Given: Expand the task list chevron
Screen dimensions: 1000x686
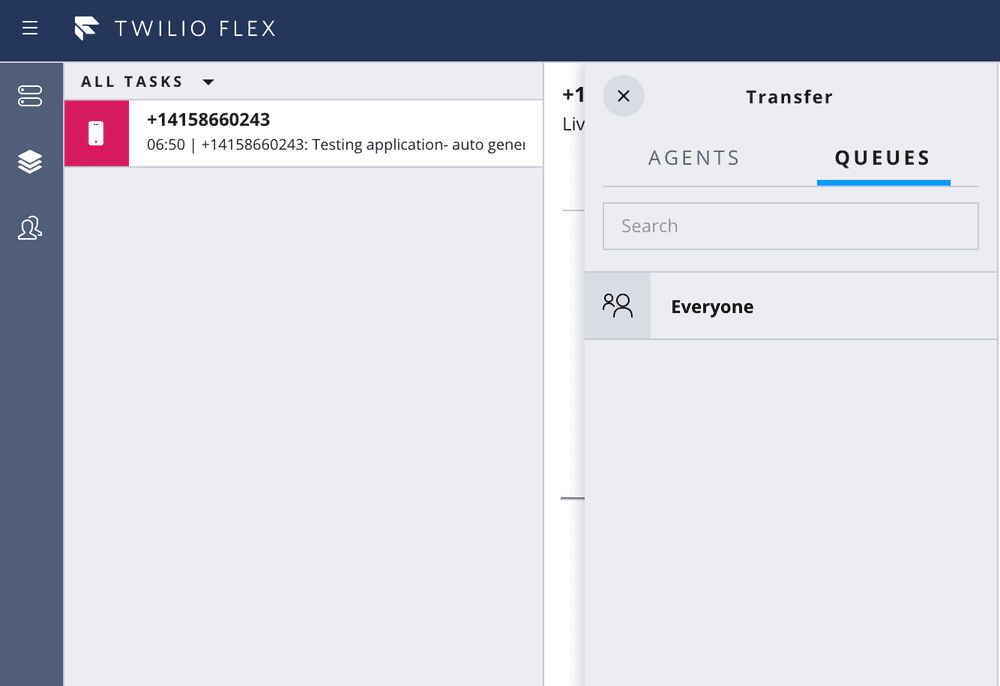Looking at the screenshot, I should point(207,81).
